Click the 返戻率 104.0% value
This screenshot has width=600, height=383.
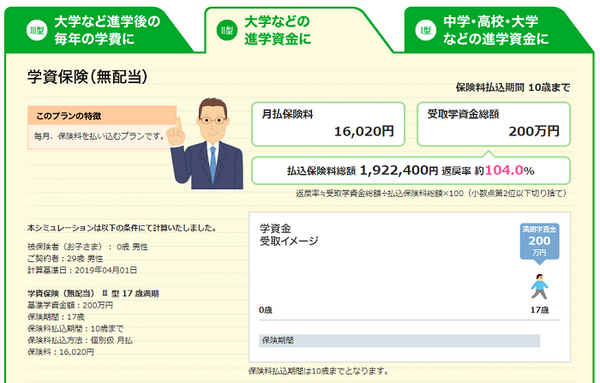click(510, 170)
